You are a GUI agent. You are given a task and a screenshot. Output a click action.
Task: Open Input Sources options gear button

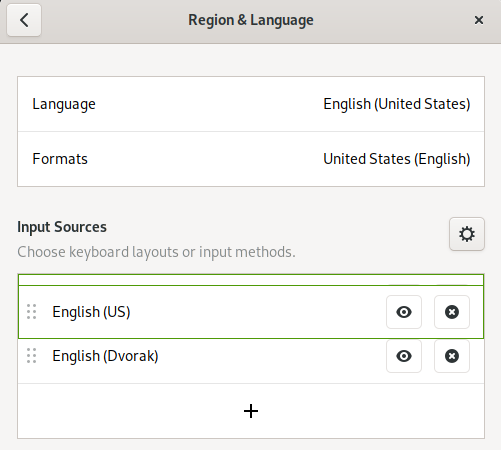tap(467, 234)
